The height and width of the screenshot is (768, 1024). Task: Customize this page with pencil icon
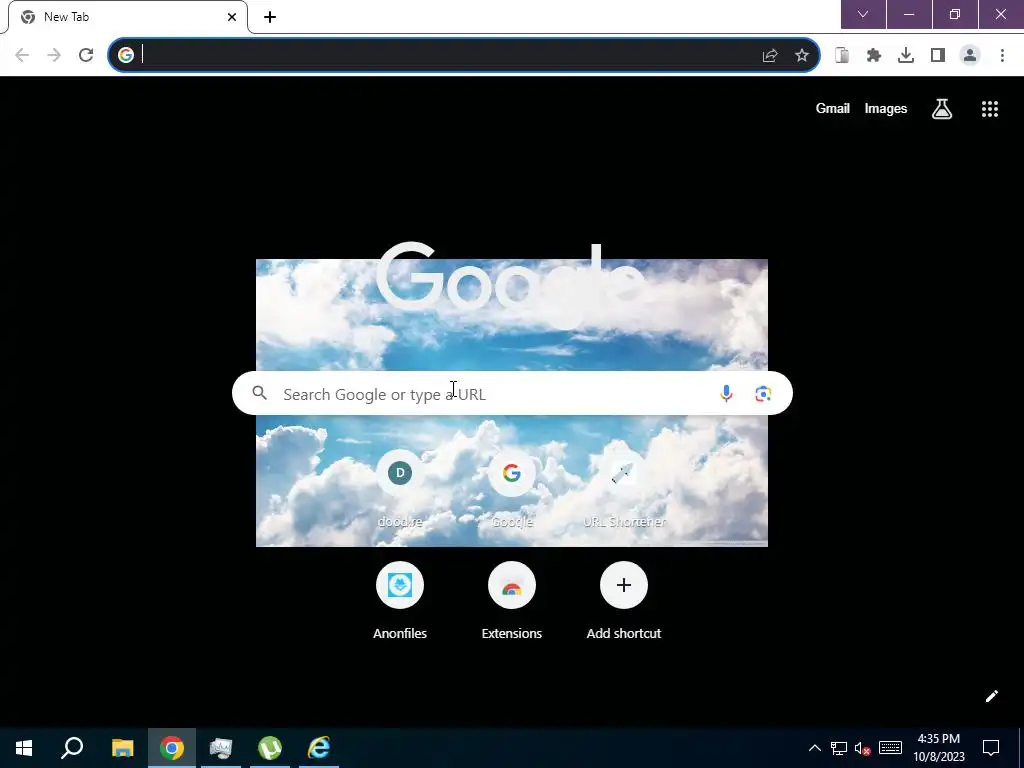[x=991, y=696]
